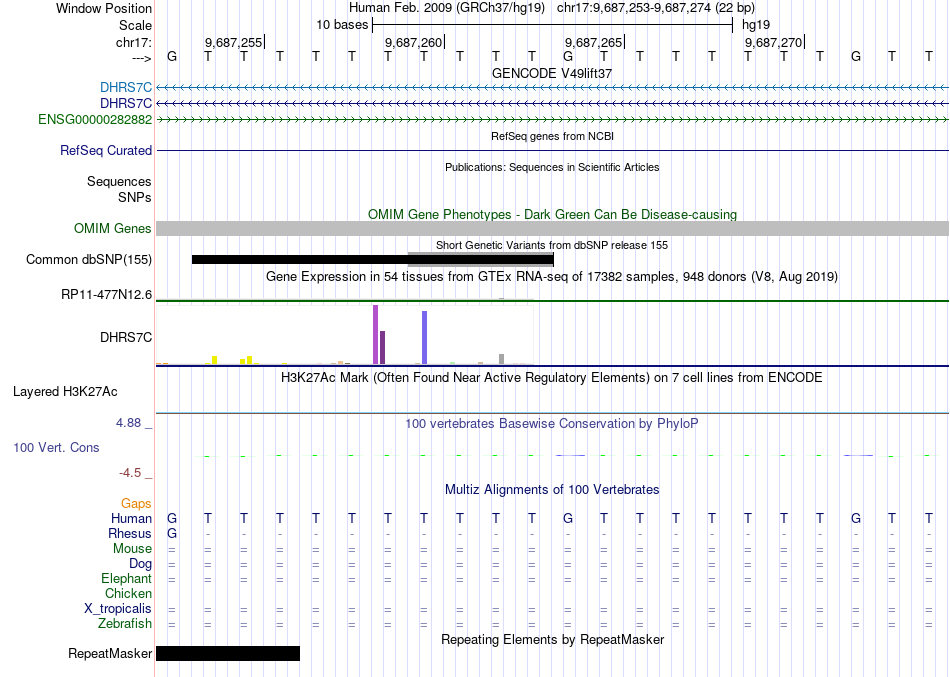Select the Elephant species row label
The width and height of the screenshot is (950, 677).
(x=127, y=578)
